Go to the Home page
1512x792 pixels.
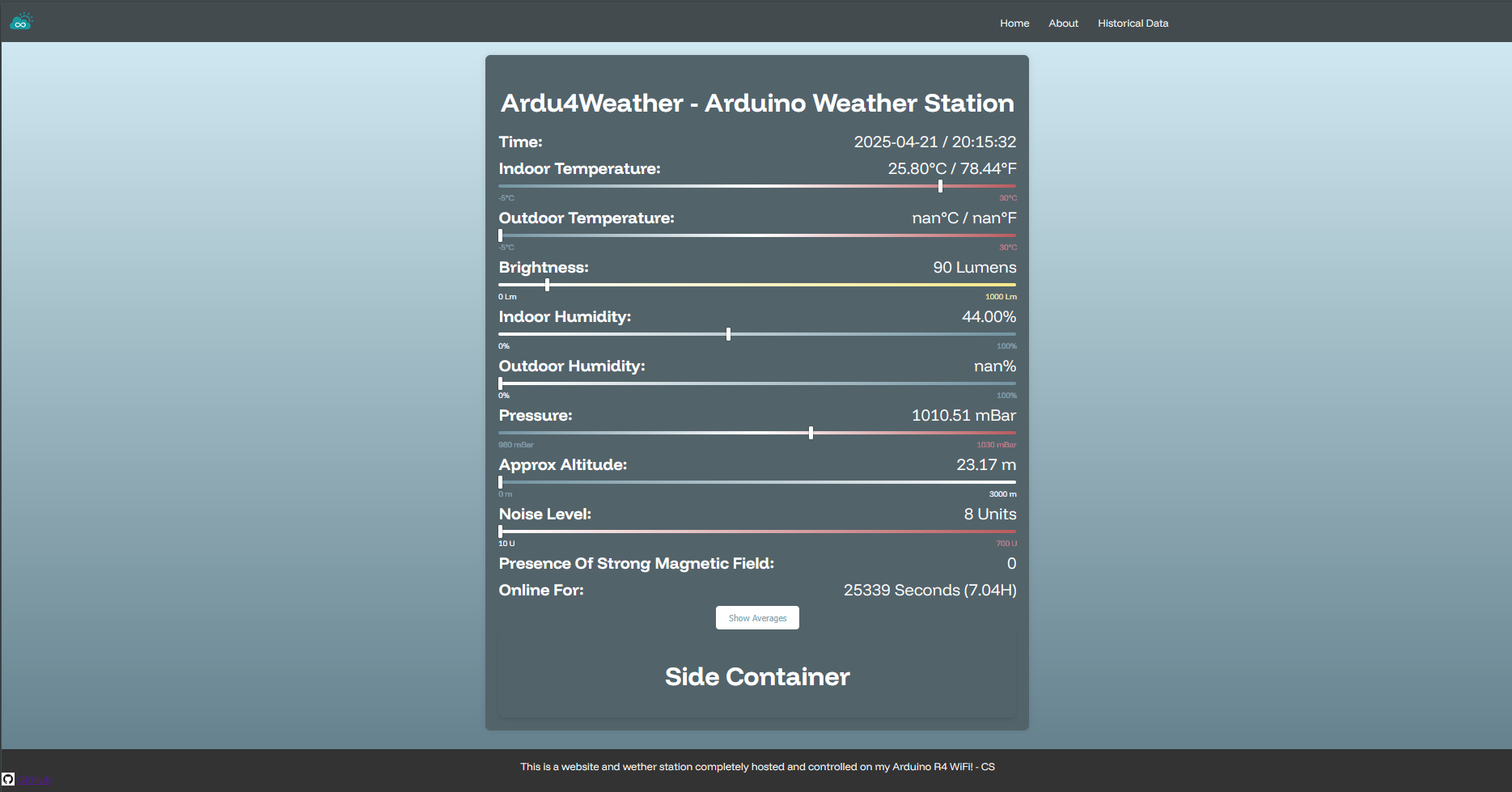[1014, 23]
